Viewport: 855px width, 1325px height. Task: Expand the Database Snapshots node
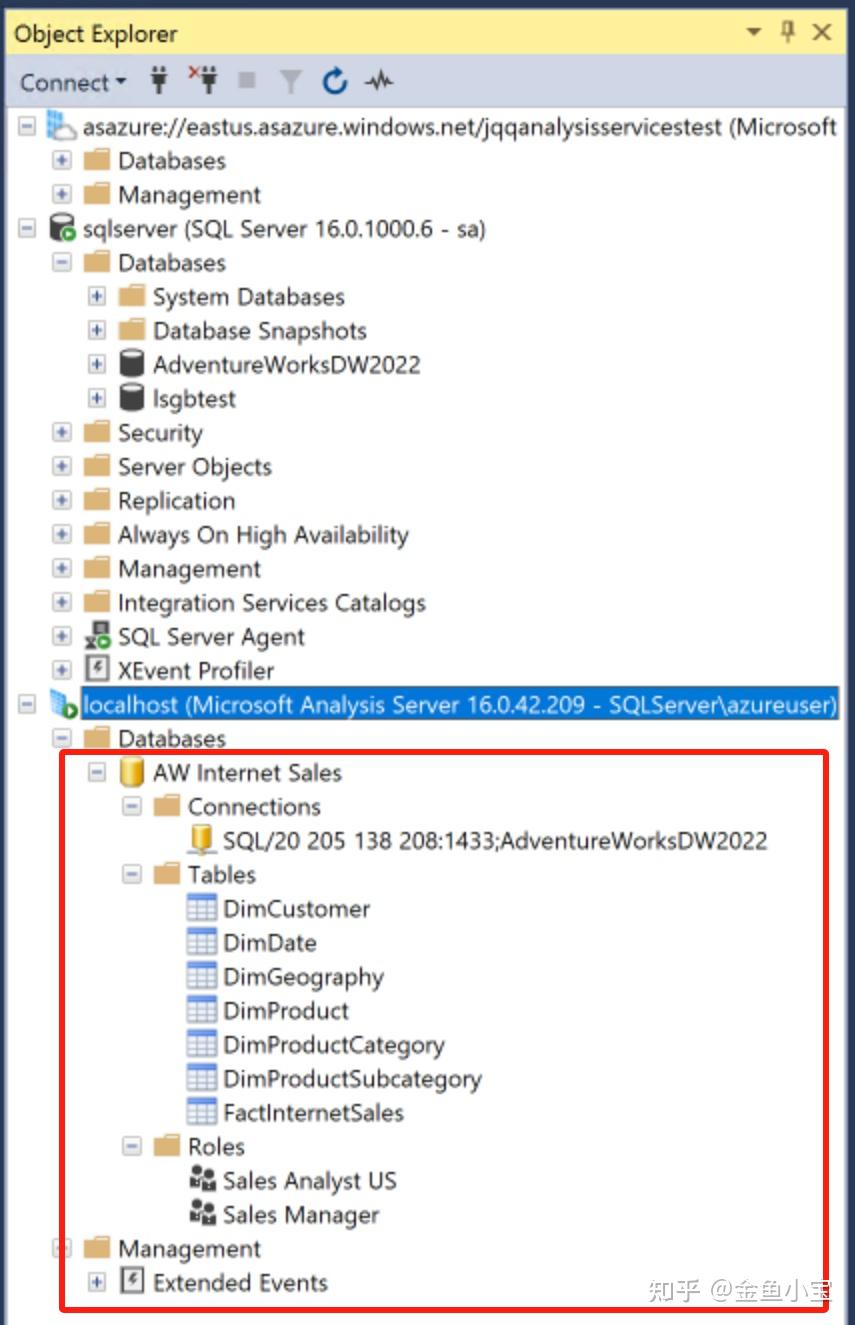pos(97,330)
